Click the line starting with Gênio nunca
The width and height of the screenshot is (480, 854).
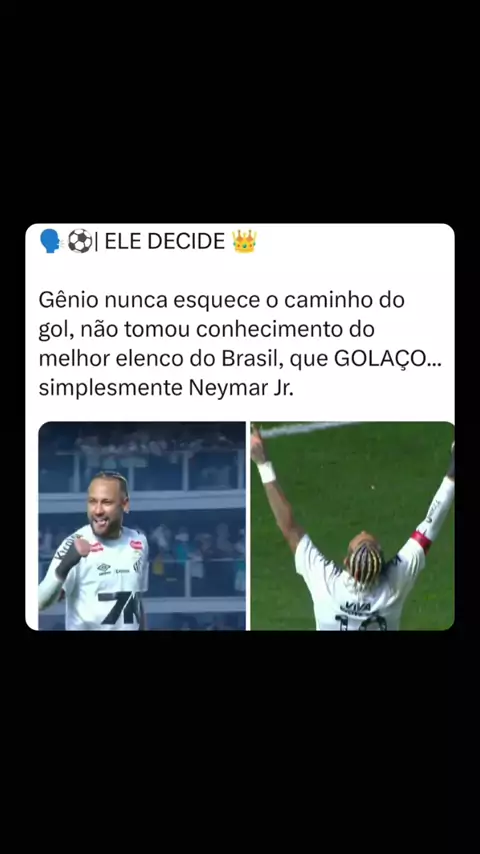222,301
